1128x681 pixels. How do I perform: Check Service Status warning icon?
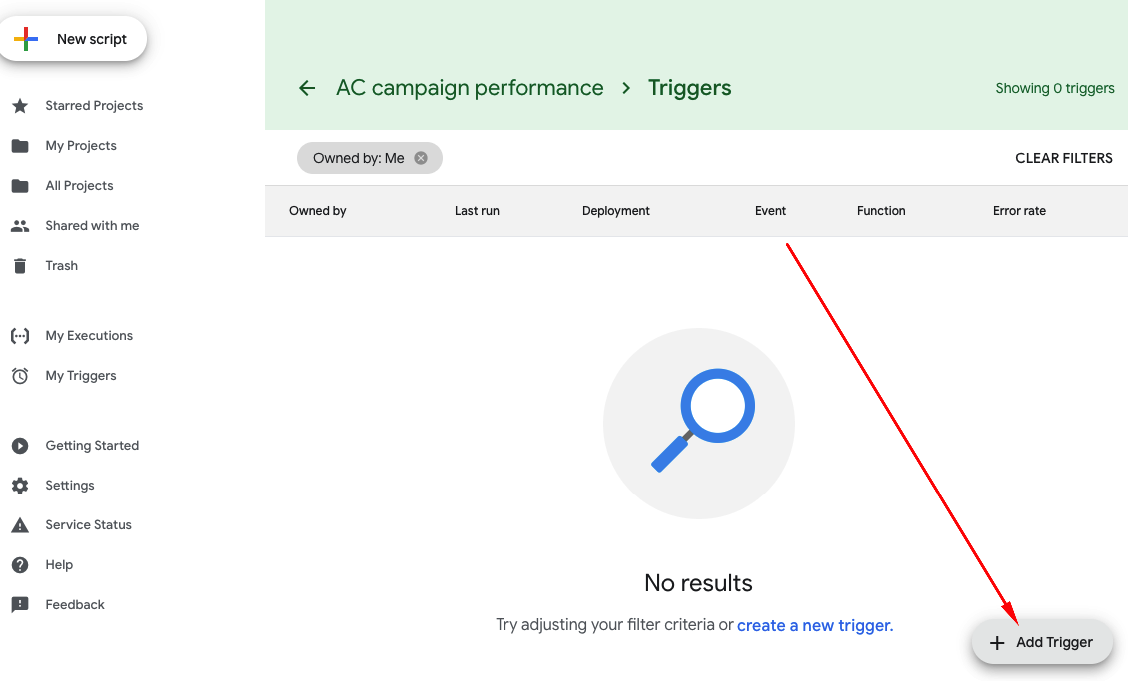coord(20,525)
